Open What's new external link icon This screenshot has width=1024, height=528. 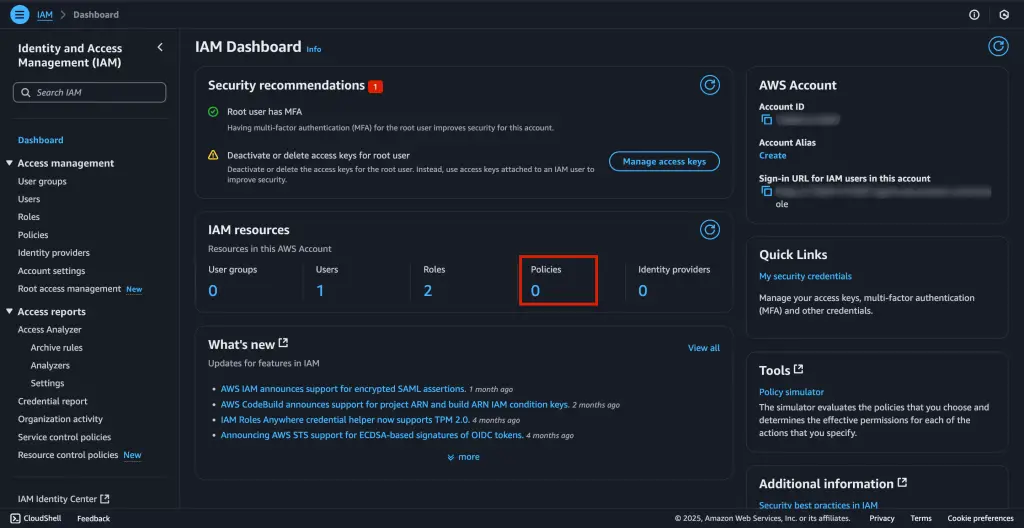click(x=283, y=343)
